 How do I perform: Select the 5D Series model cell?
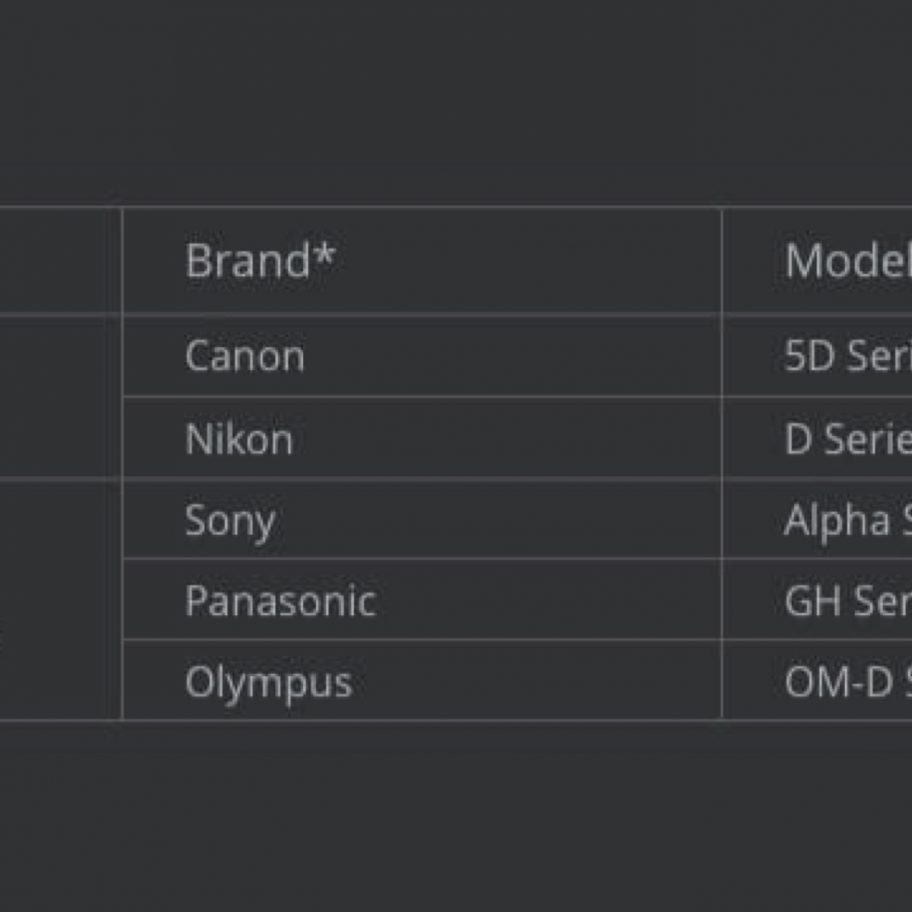[x=846, y=356]
